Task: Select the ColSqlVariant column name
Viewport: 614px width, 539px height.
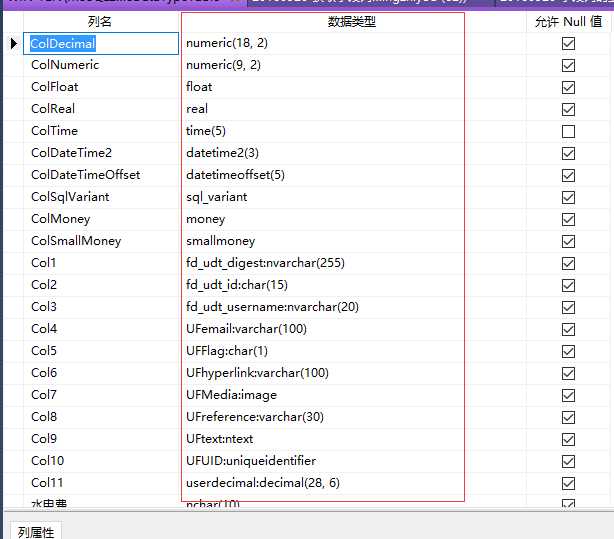Action: click(70, 197)
